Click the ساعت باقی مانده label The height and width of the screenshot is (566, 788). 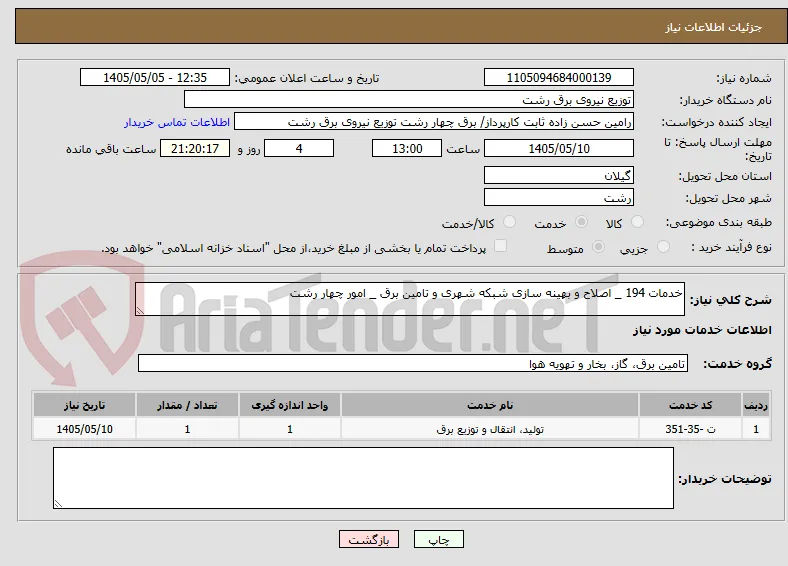coord(111,149)
